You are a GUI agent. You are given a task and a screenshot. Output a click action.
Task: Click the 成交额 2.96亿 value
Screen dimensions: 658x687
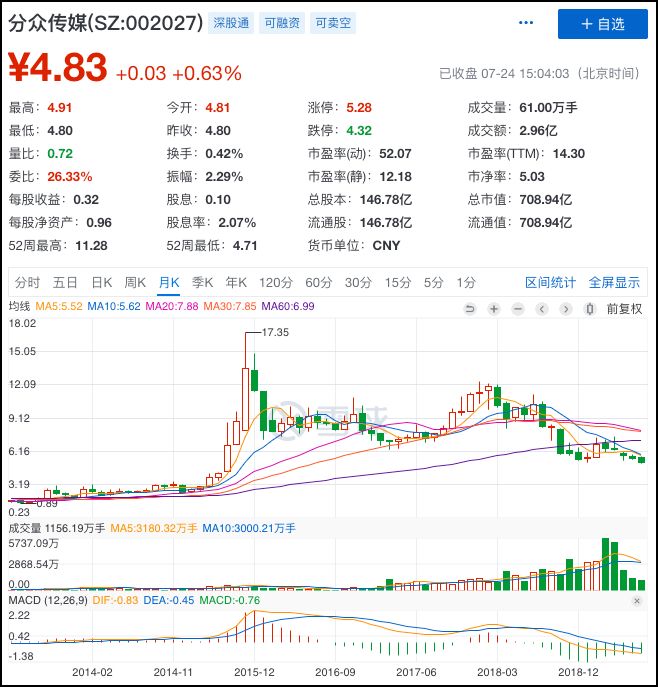point(538,131)
